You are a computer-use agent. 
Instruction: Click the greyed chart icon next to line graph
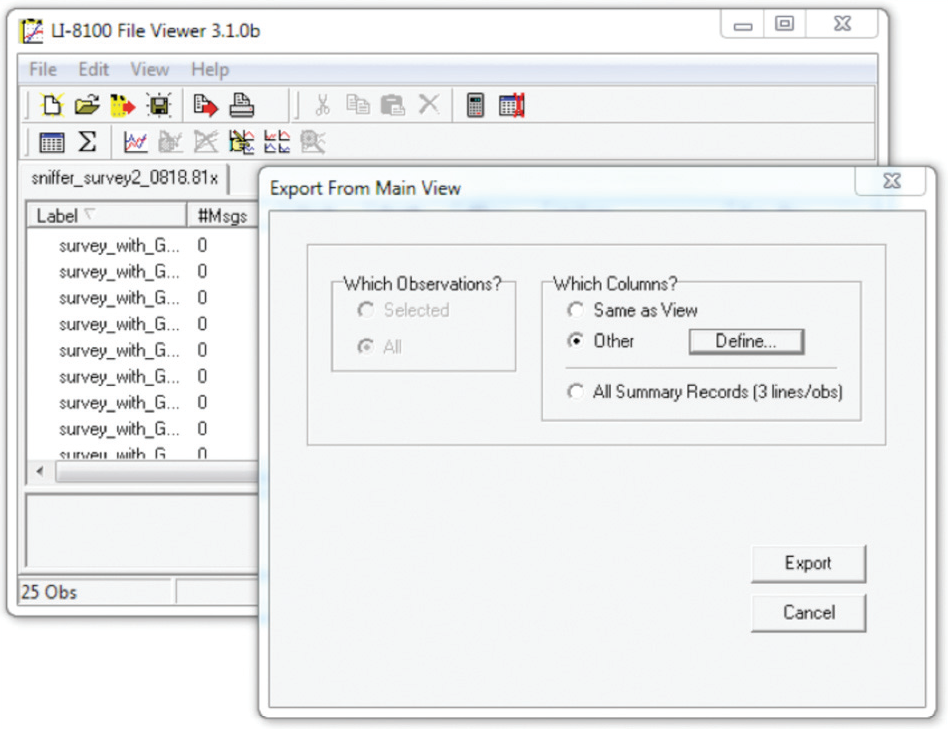pos(170,142)
